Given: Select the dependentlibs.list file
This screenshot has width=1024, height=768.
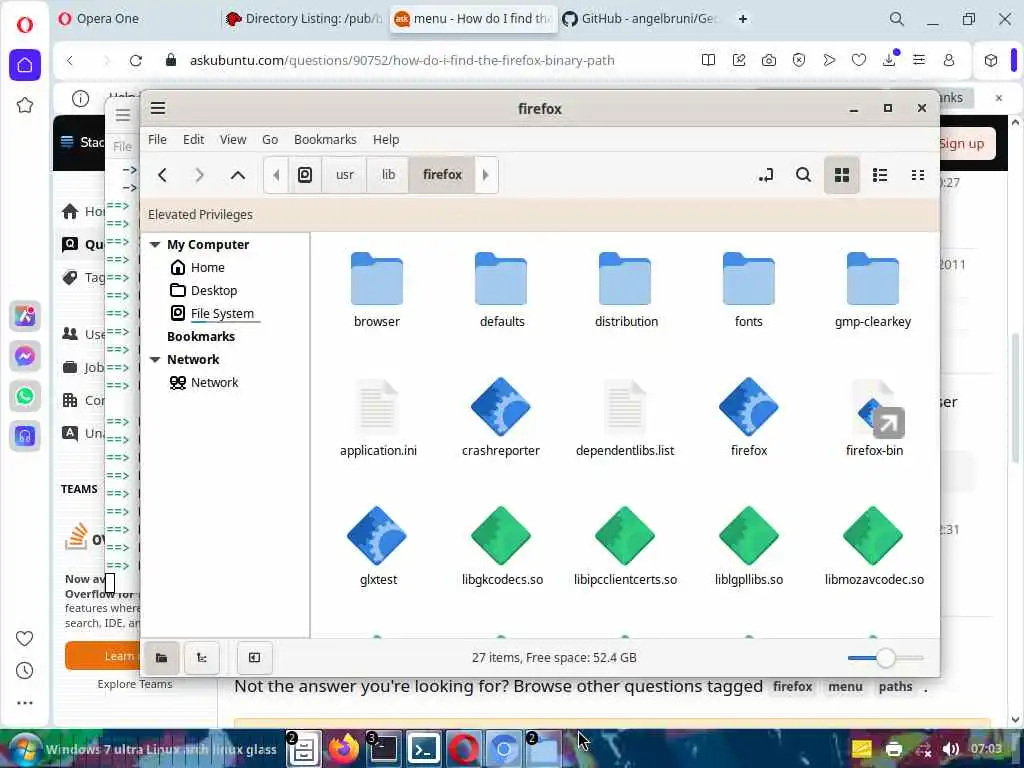Looking at the screenshot, I should click(625, 418).
